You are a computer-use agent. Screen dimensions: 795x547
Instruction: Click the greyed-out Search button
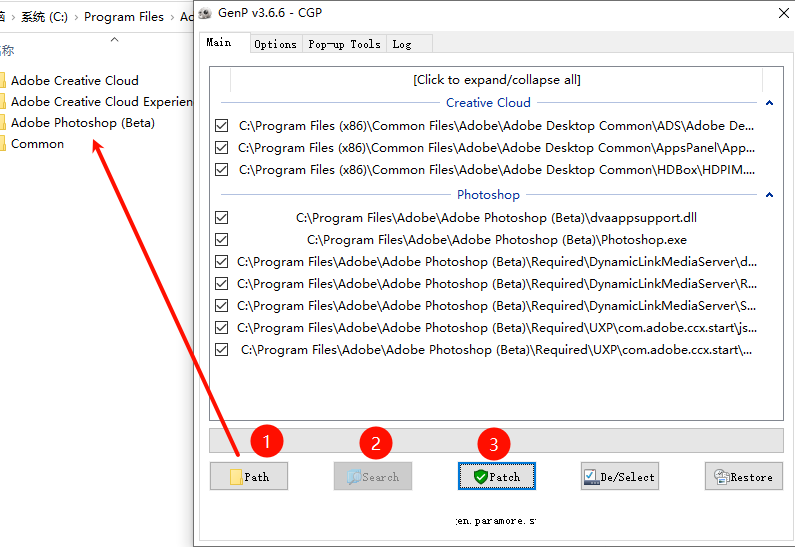373,476
